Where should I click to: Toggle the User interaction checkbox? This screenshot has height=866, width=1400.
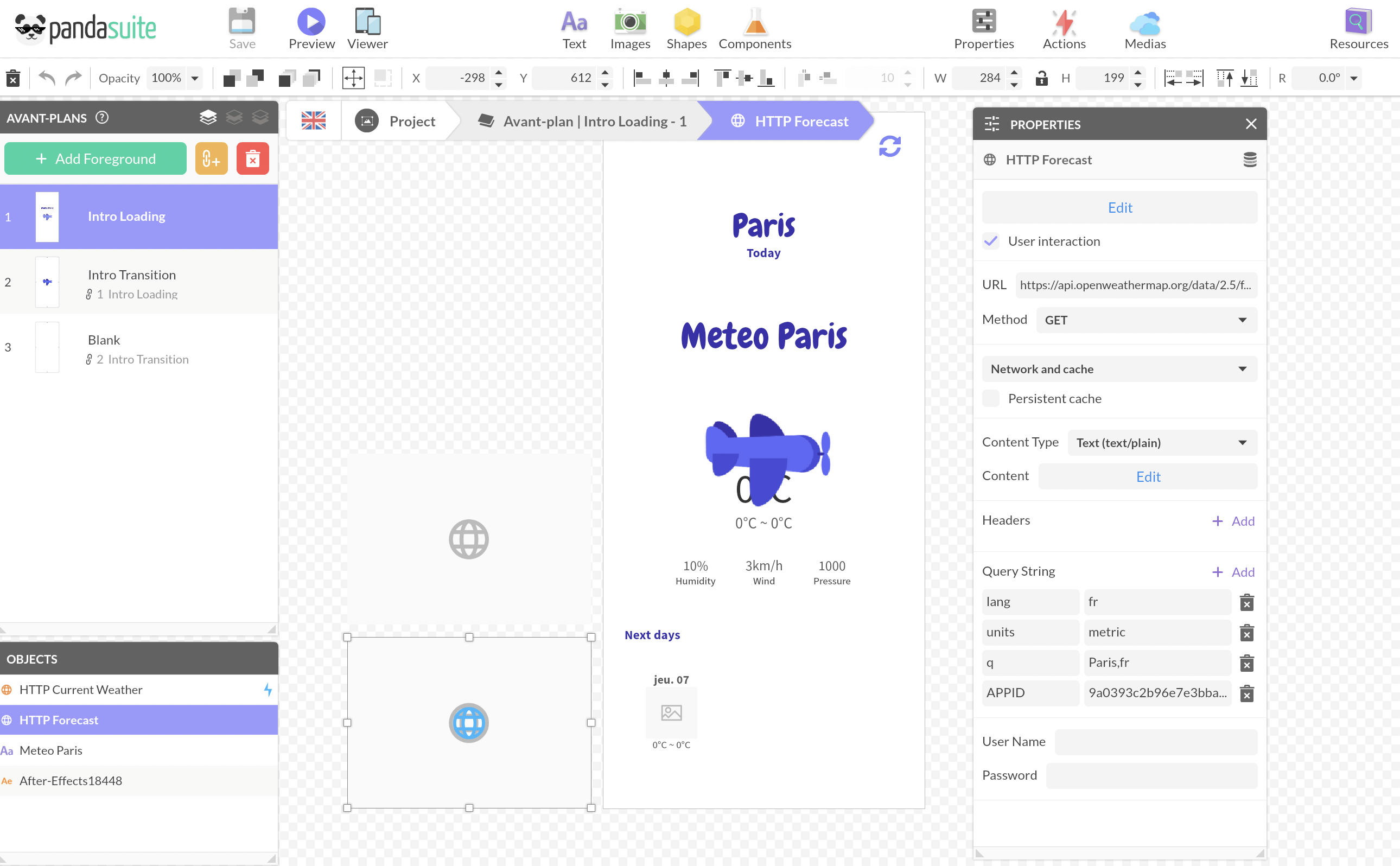click(991, 241)
